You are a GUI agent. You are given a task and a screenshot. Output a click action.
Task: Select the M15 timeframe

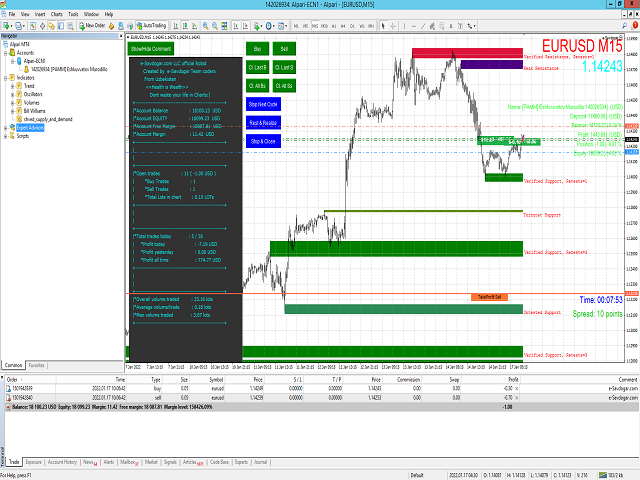pyautogui.click(x=315, y=26)
